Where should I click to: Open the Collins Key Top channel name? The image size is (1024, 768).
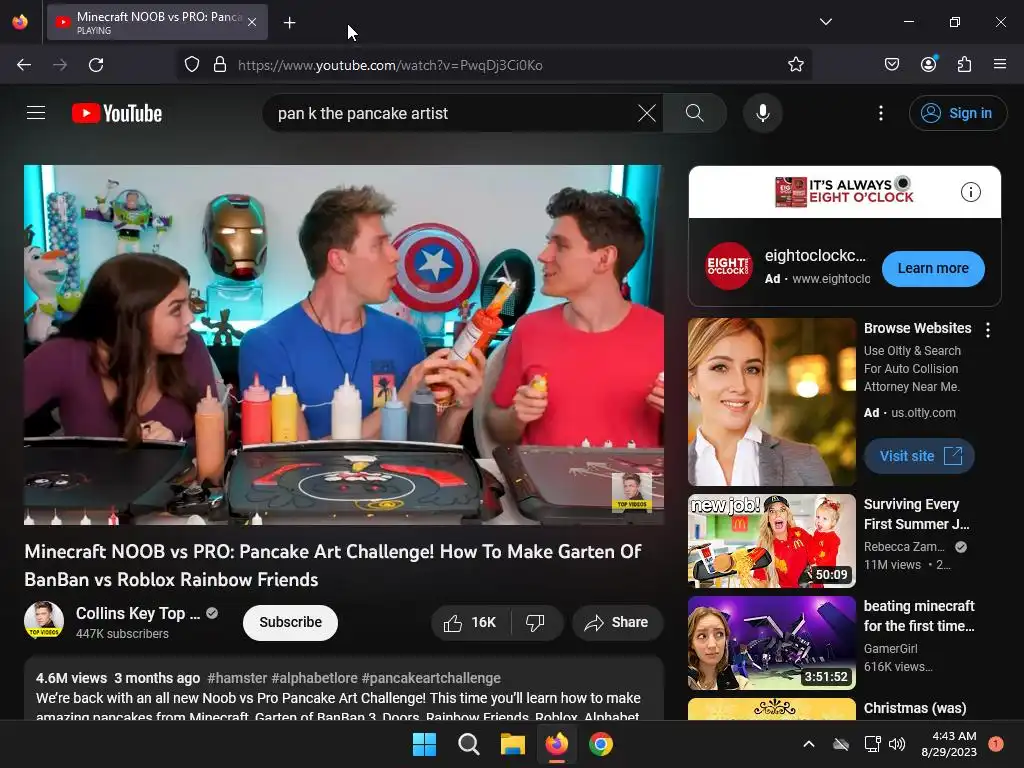tap(138, 613)
